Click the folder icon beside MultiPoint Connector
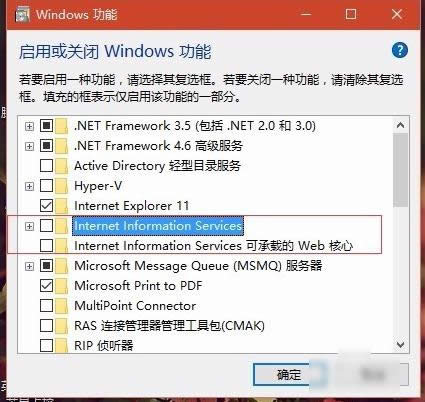Viewport: 425px width, 402px height. tap(61, 306)
